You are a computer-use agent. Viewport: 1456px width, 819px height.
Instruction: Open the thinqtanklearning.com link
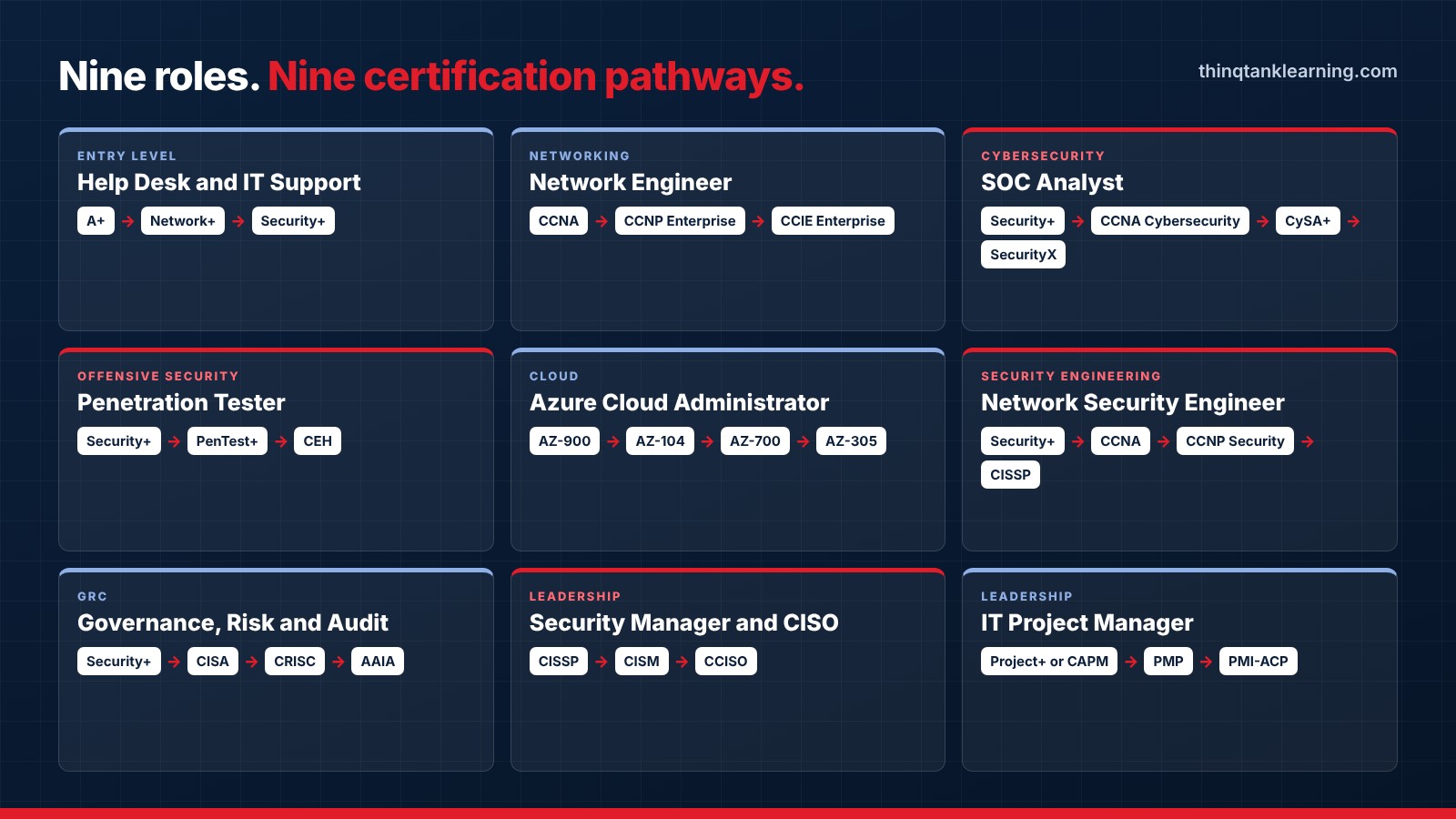pos(1298,71)
